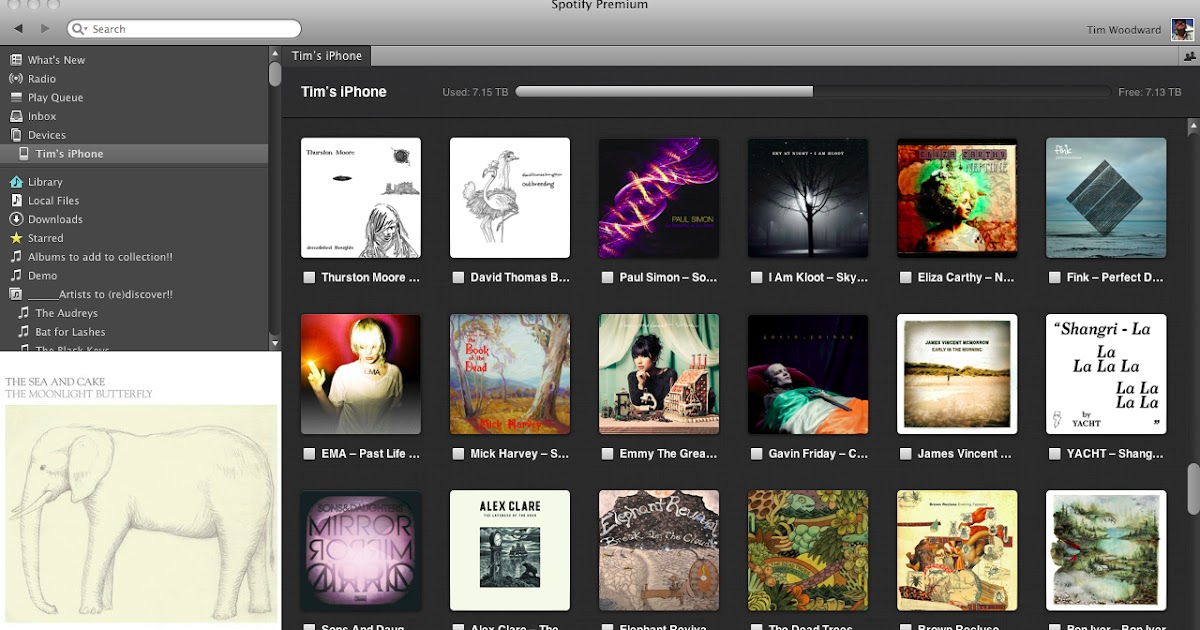The width and height of the screenshot is (1200, 630).
Task: Check the Thurston Moore album checkbox
Action: [309, 278]
